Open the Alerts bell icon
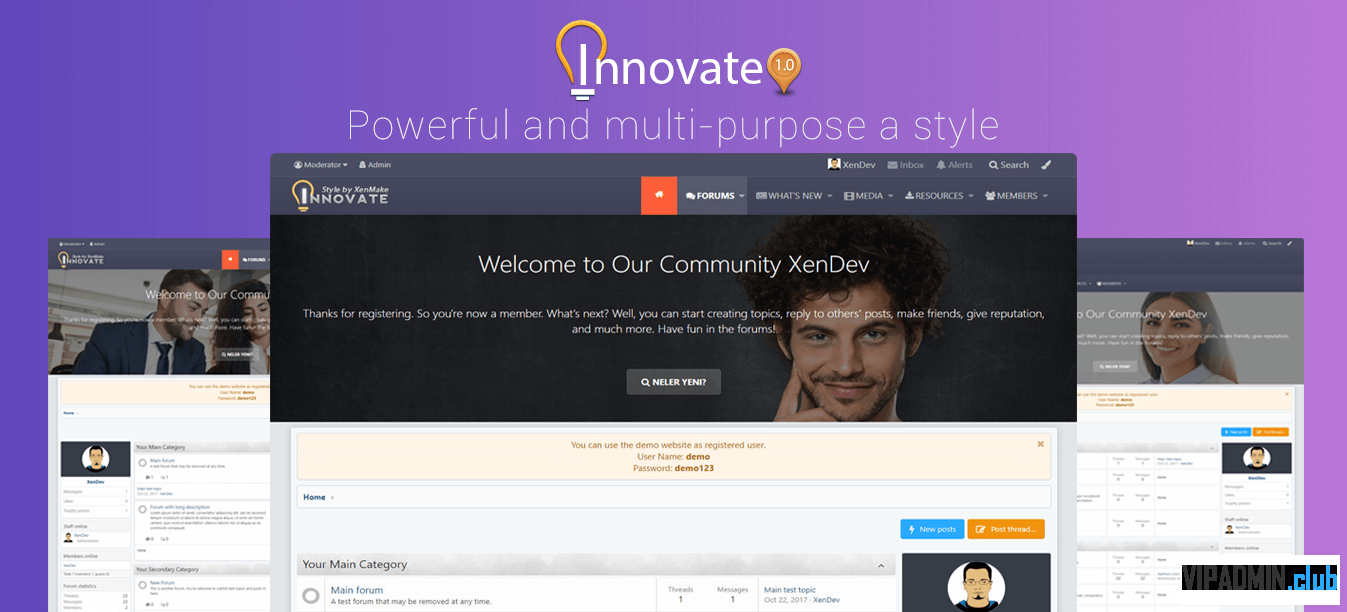Screen dimensions: 1347x612 [941, 165]
